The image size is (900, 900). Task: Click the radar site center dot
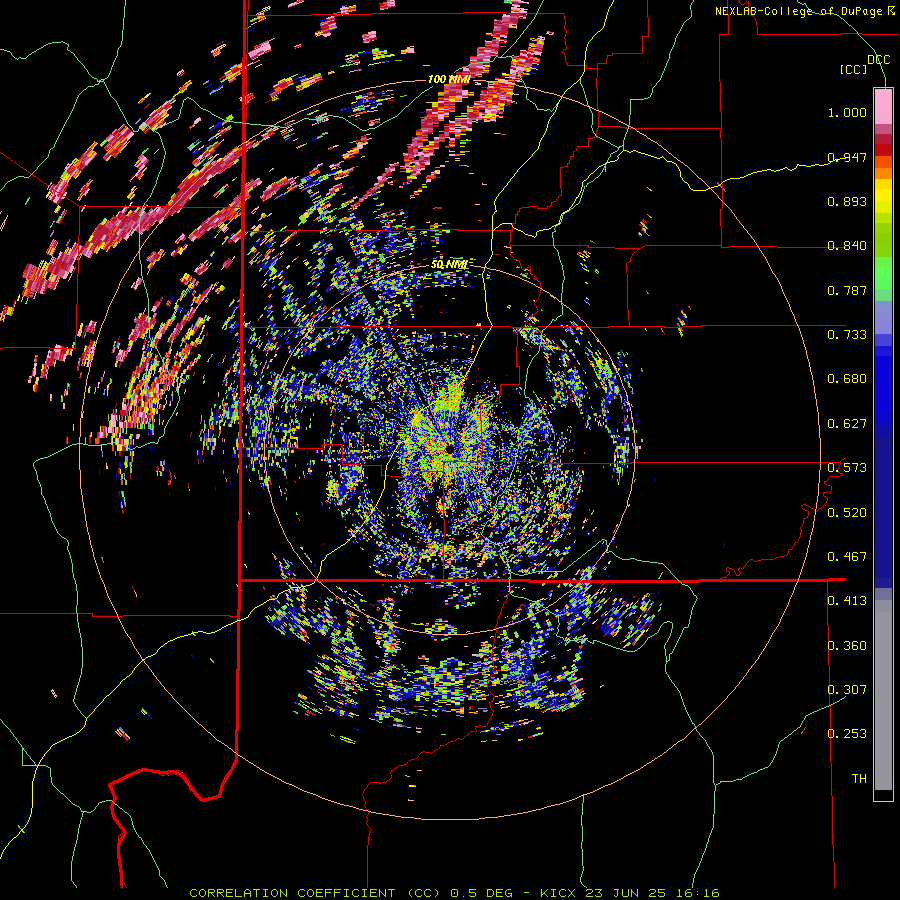click(448, 449)
